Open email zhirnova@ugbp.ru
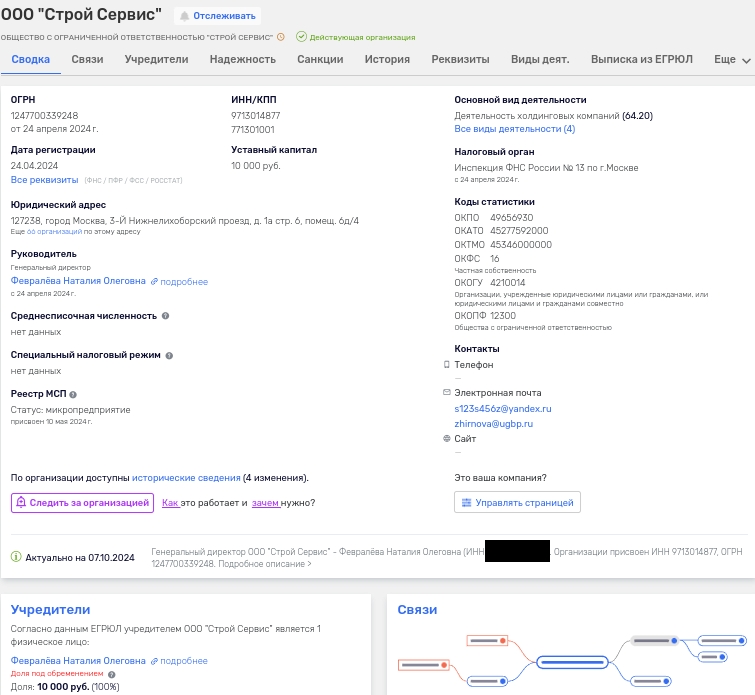The height and width of the screenshot is (695, 755). click(x=494, y=424)
